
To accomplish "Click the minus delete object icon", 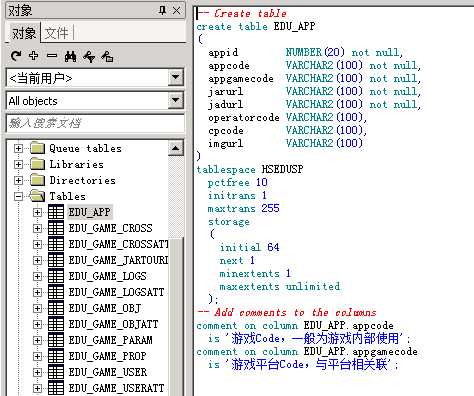I will pyautogui.click(x=52, y=56).
